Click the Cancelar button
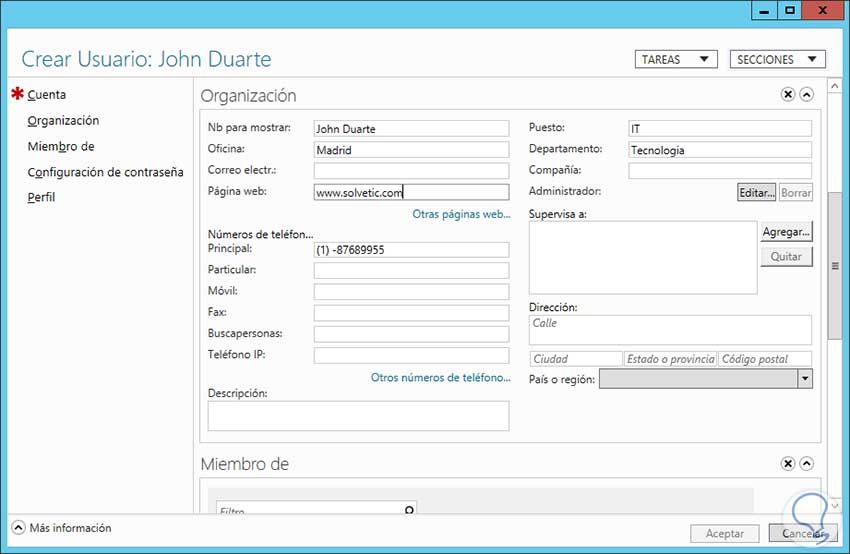This screenshot has height=554, width=850. click(802, 533)
